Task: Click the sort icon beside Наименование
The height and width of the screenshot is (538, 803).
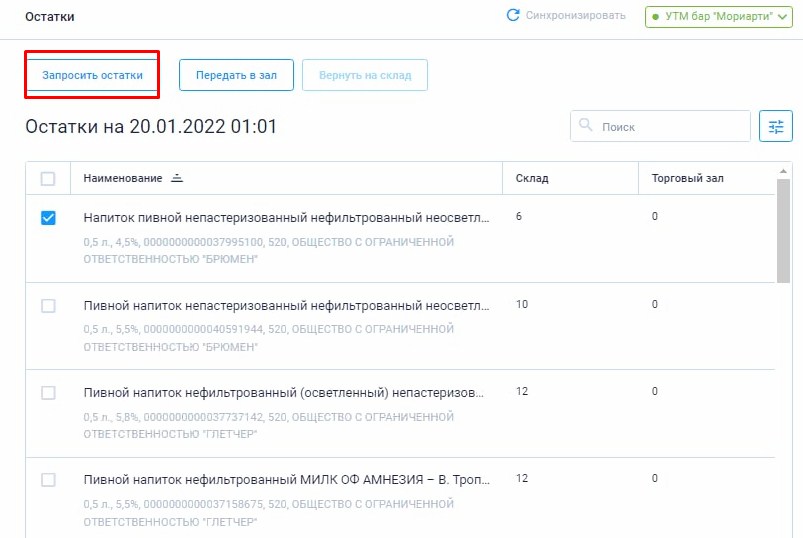Action: coord(177,178)
